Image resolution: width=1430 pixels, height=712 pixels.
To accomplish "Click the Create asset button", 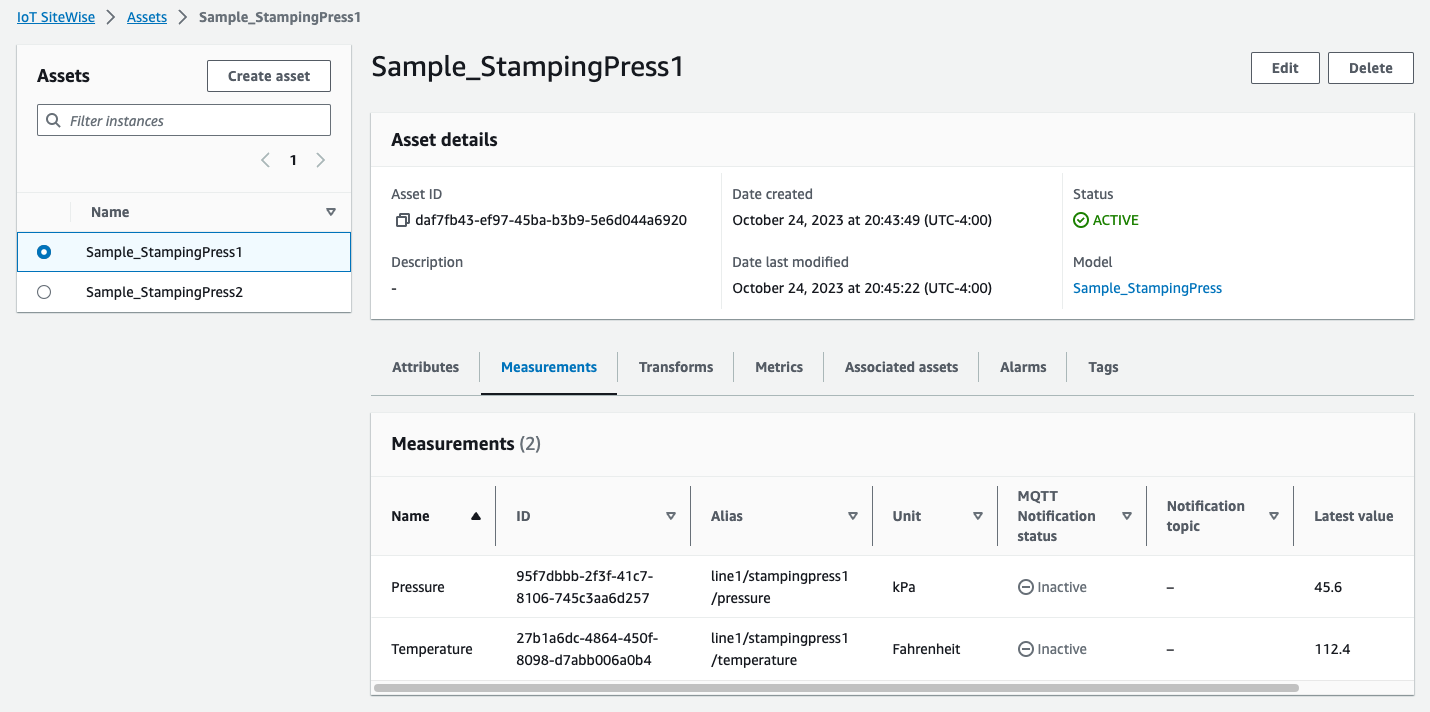I will tap(269, 76).
